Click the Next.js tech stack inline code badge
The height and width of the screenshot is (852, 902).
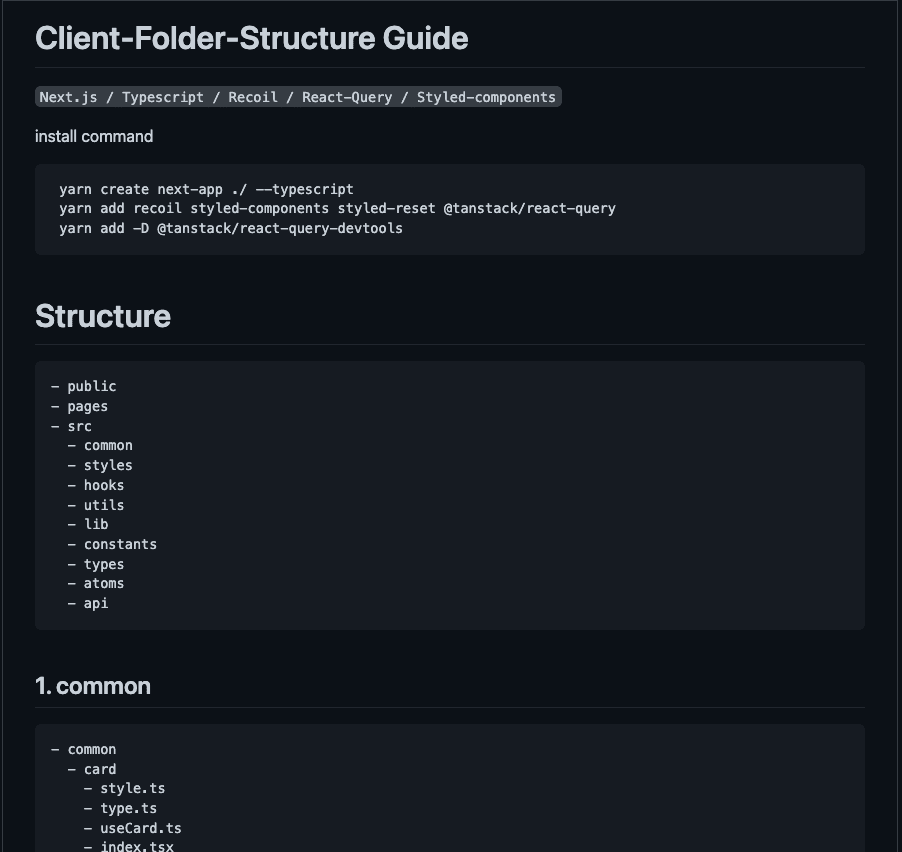[x=297, y=97]
